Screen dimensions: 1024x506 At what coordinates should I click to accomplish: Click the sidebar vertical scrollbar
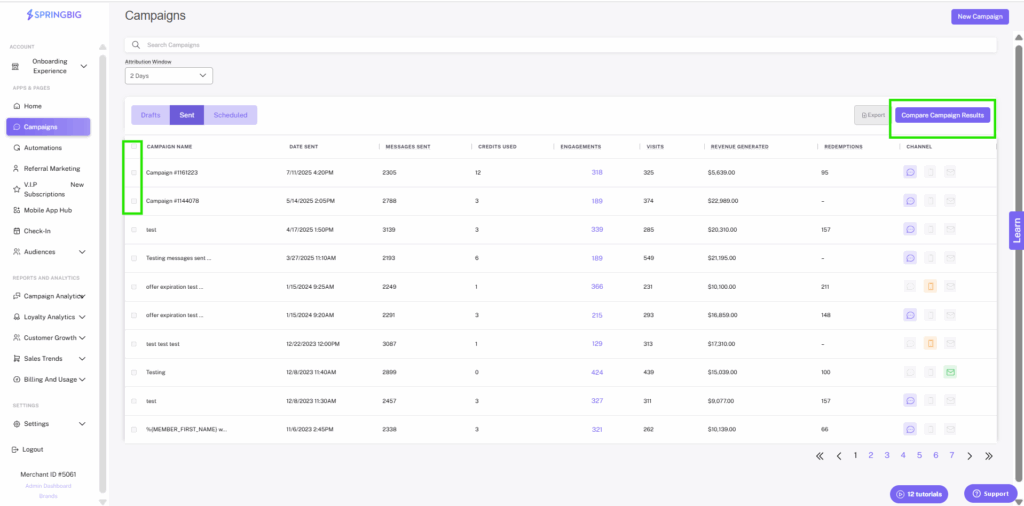click(102, 274)
